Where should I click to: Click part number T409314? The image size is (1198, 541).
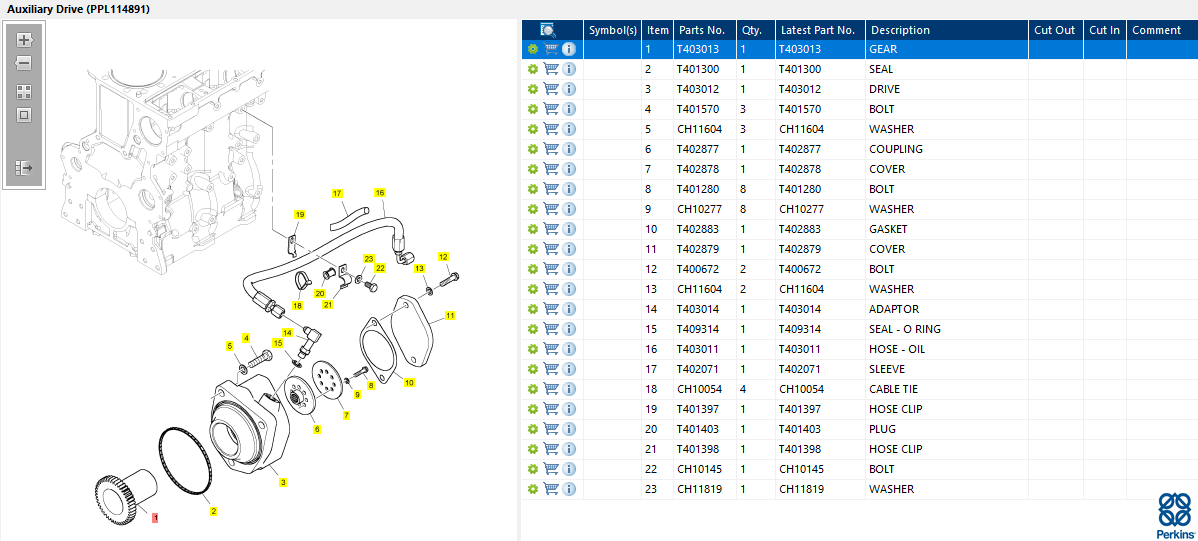click(698, 329)
